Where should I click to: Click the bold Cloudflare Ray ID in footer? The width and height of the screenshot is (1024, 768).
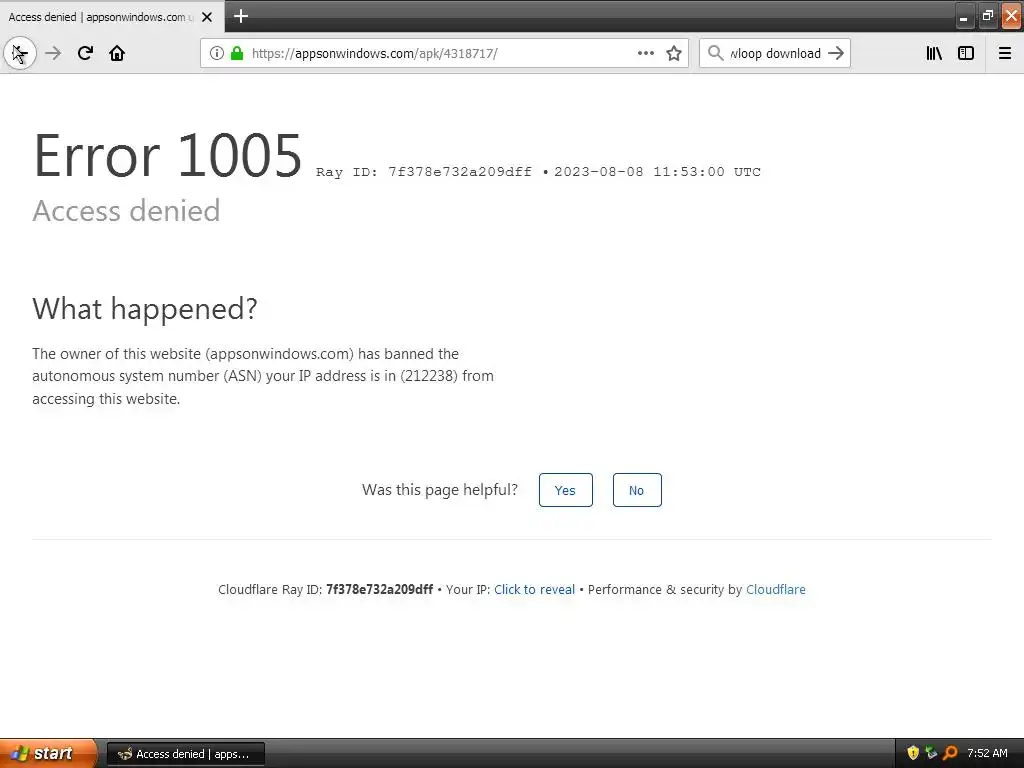(379, 590)
